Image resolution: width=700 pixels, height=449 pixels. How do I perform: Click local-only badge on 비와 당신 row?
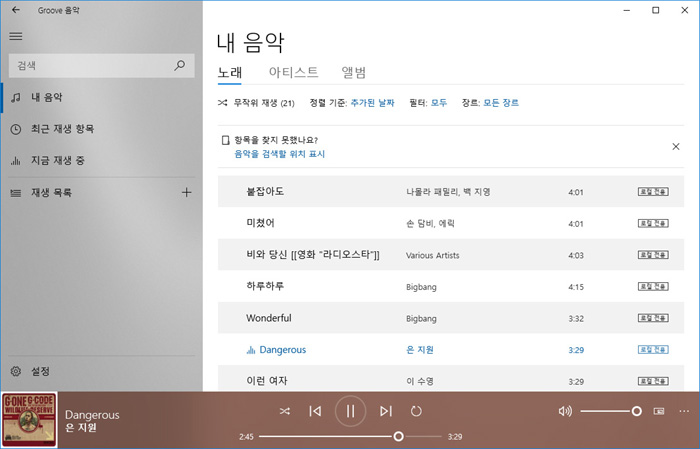653,255
